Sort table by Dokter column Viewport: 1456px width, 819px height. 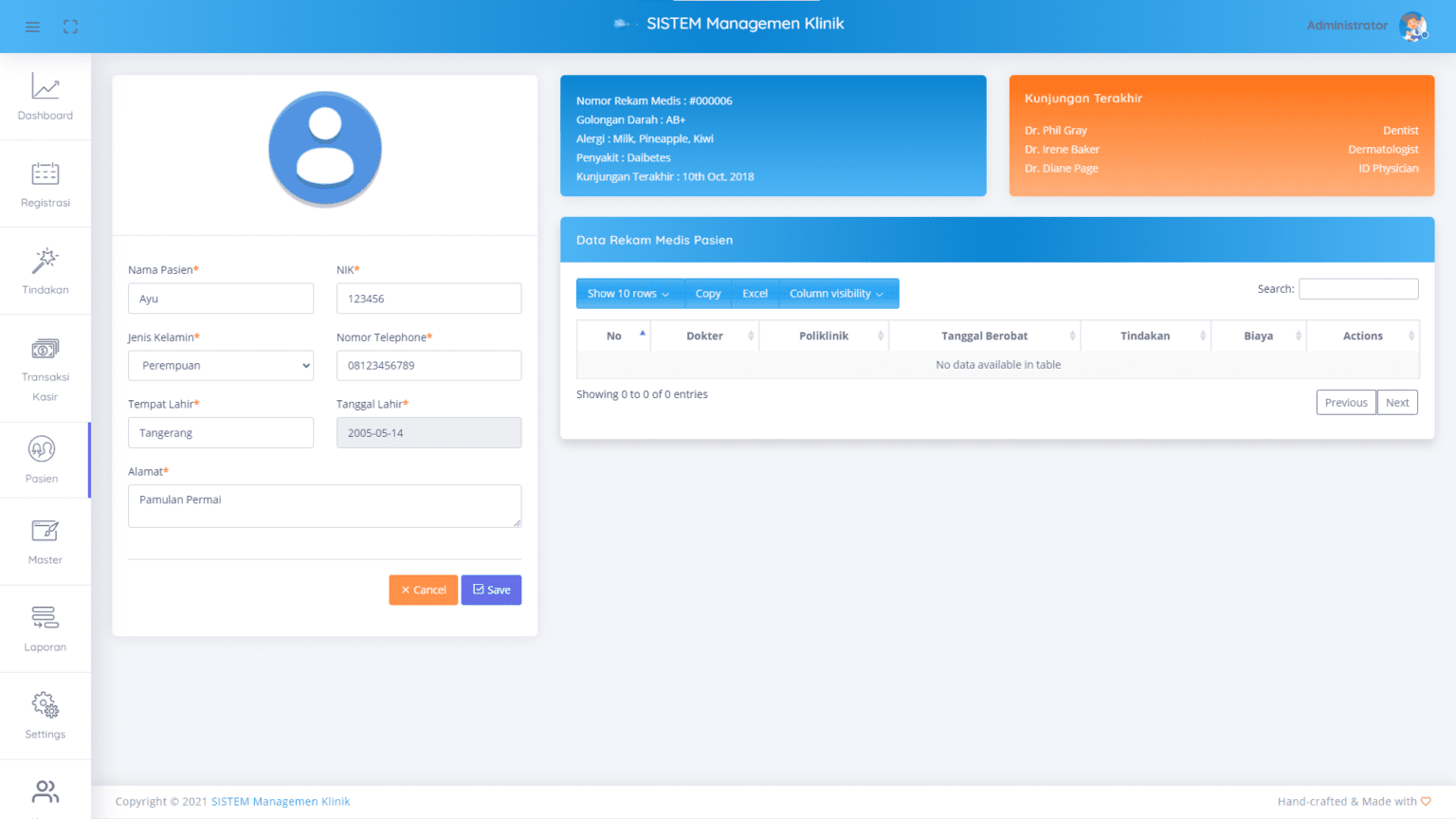tap(704, 337)
